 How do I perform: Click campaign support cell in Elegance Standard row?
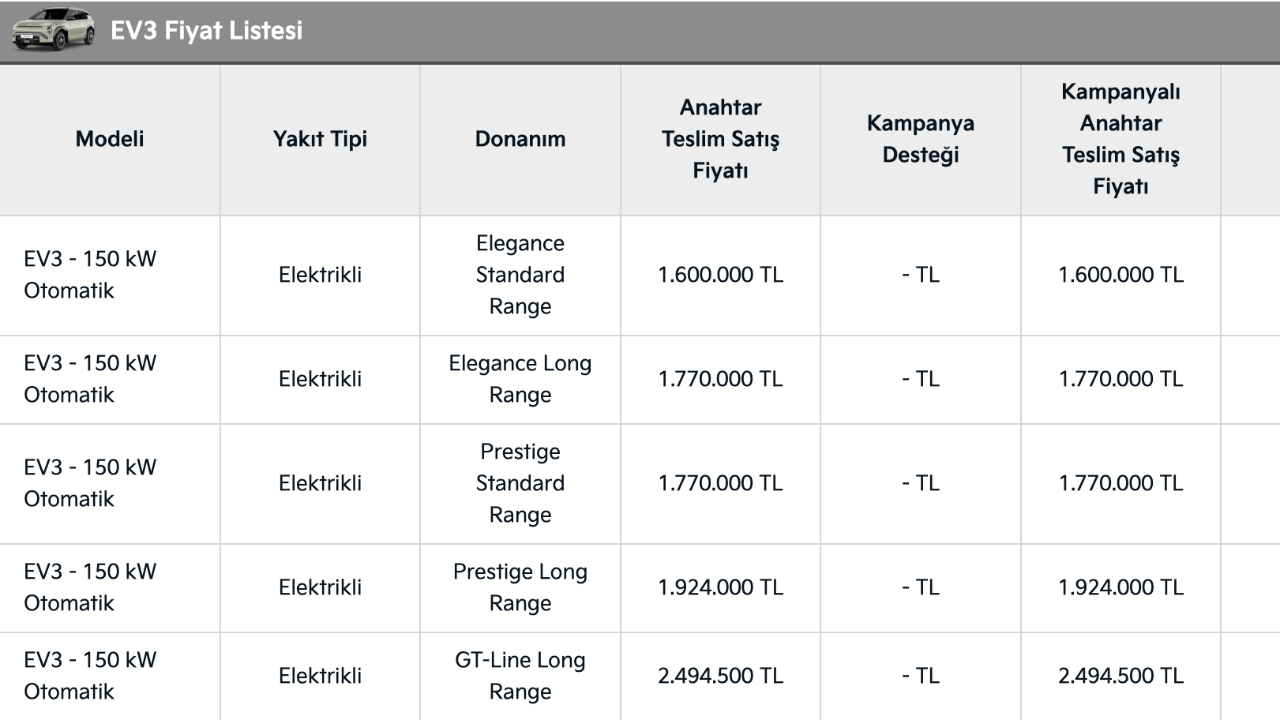tap(920, 275)
